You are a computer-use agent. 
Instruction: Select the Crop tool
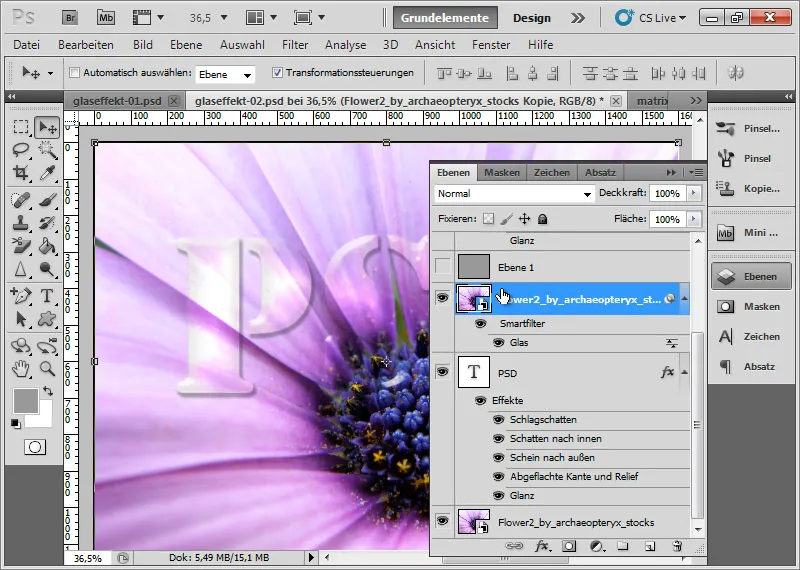point(20,172)
